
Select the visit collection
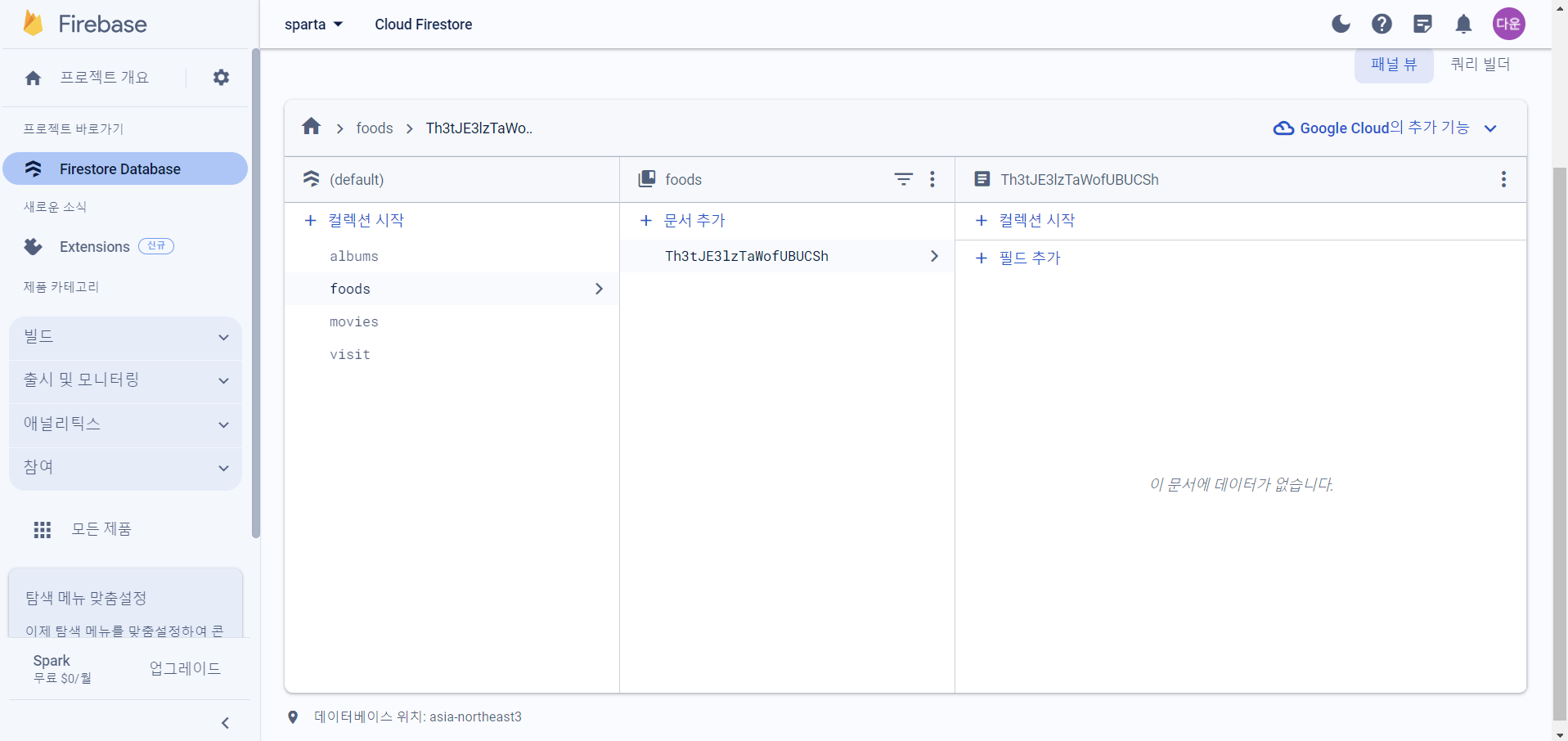point(452,354)
